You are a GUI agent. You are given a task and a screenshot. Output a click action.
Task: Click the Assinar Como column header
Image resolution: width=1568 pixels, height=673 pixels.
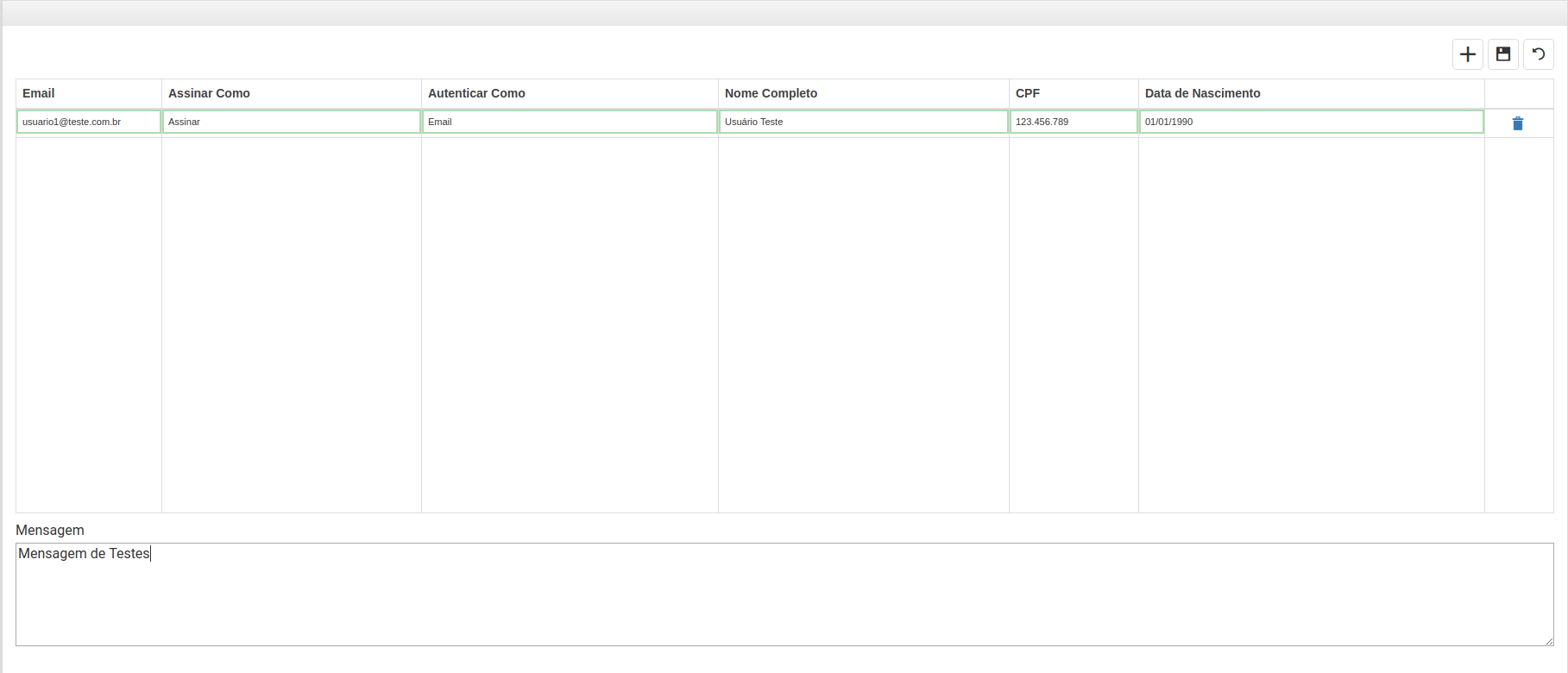pyautogui.click(x=209, y=93)
